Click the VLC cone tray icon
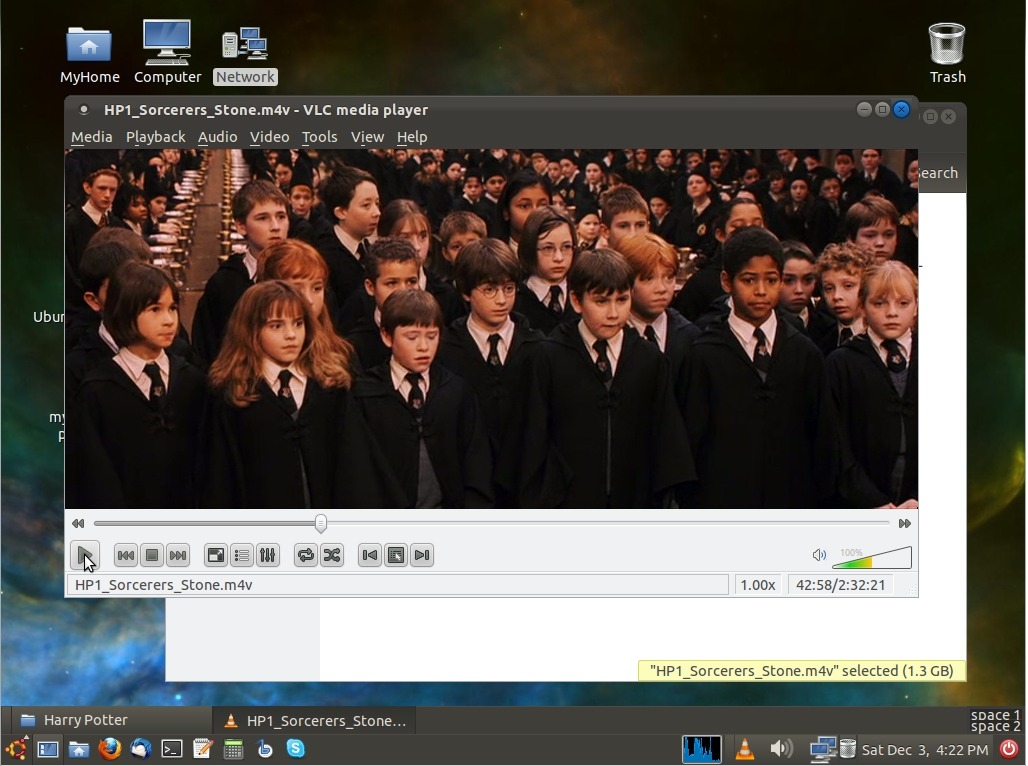This screenshot has height=766, width=1028. click(x=745, y=749)
